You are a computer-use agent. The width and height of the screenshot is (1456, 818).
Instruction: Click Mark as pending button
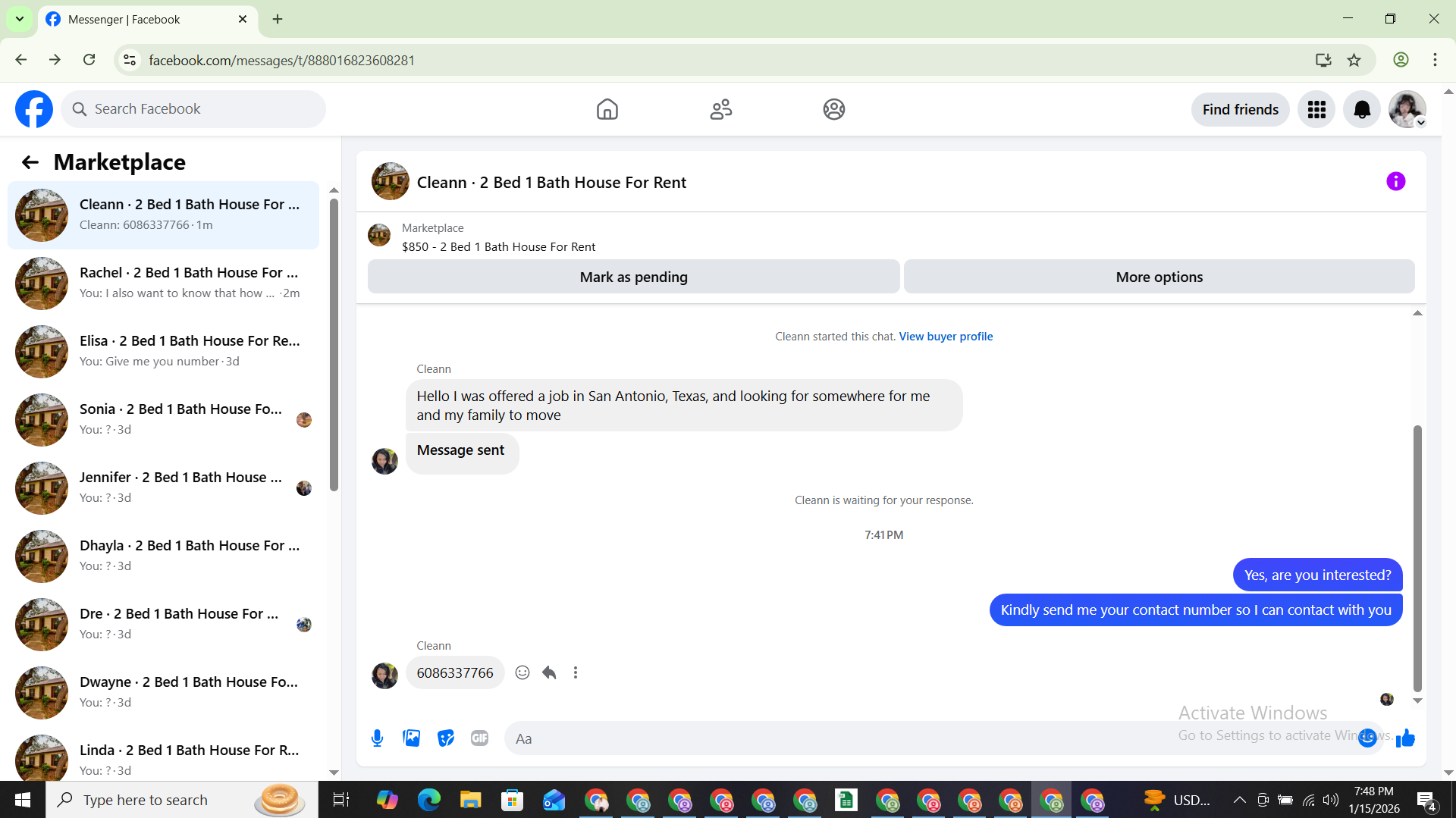pyautogui.click(x=633, y=277)
